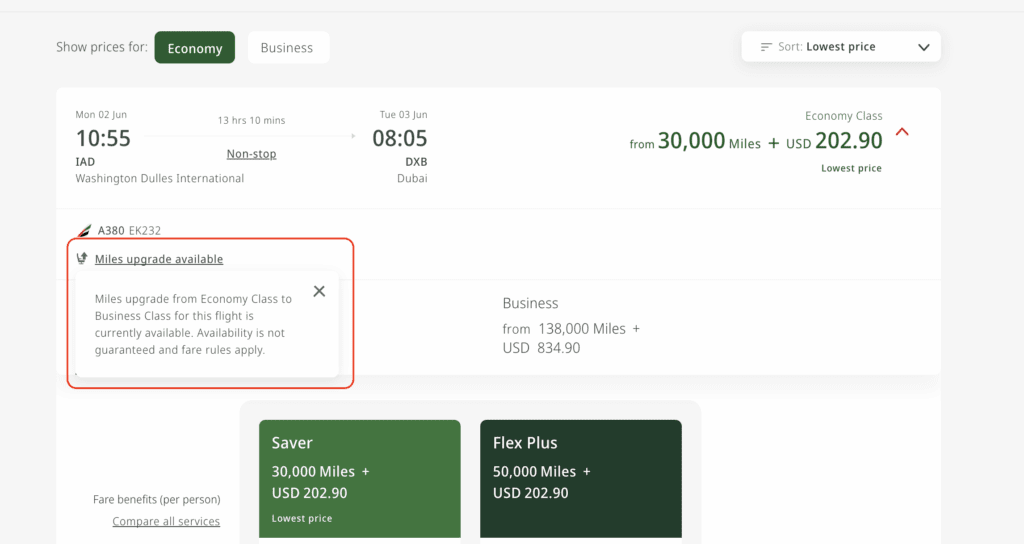Close the miles upgrade tooltip popup
The width and height of the screenshot is (1024, 544).
pyautogui.click(x=319, y=291)
